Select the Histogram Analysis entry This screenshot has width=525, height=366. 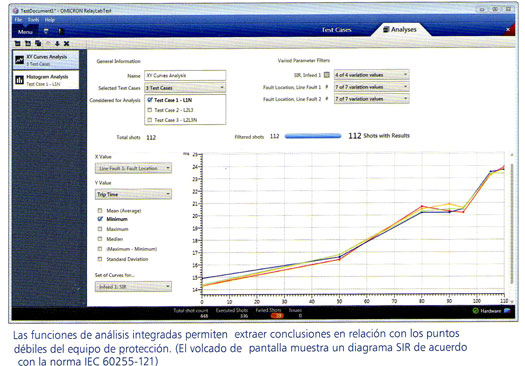pyautogui.click(x=46, y=80)
